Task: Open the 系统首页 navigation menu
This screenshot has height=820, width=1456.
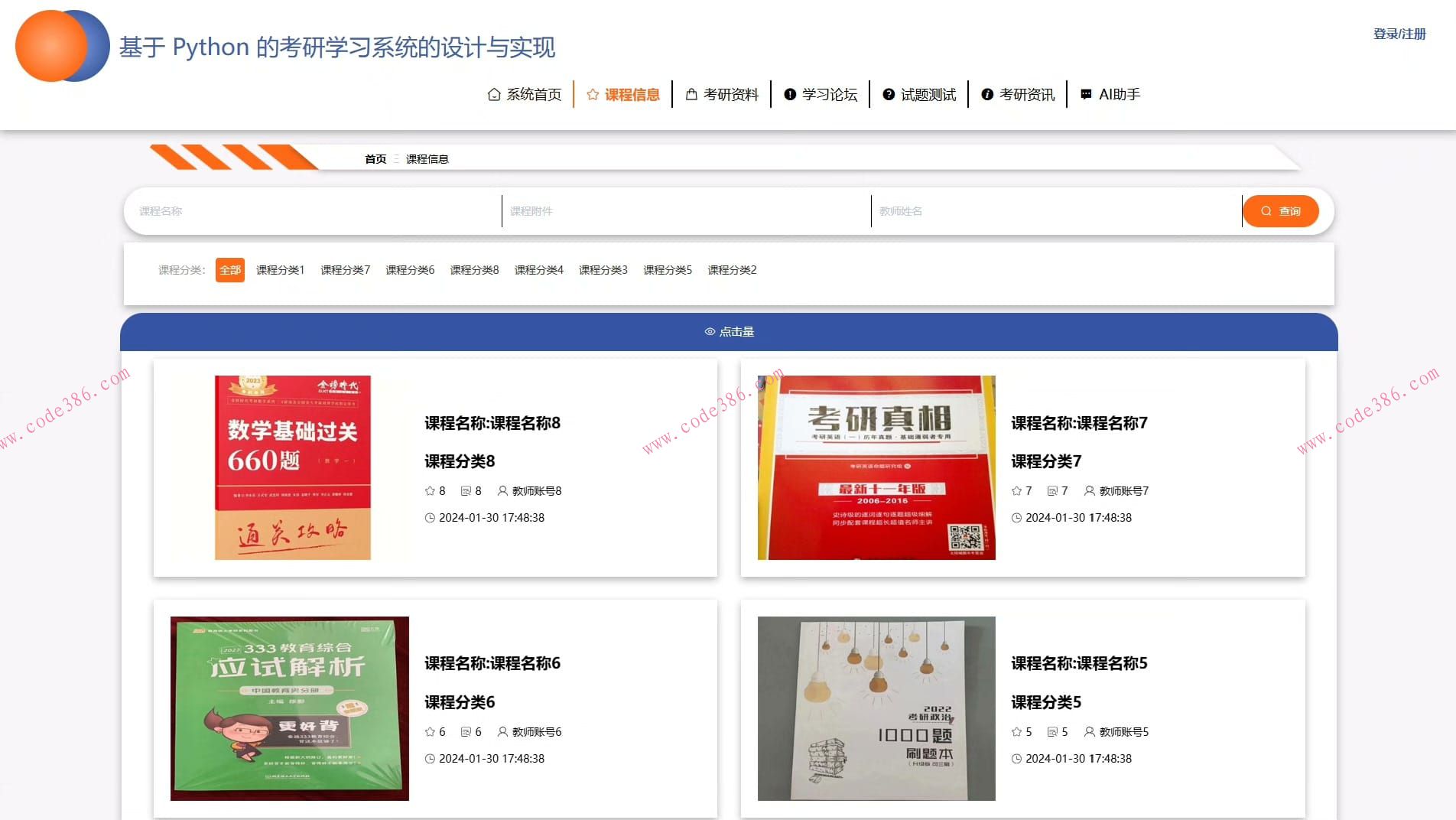Action: (x=533, y=94)
